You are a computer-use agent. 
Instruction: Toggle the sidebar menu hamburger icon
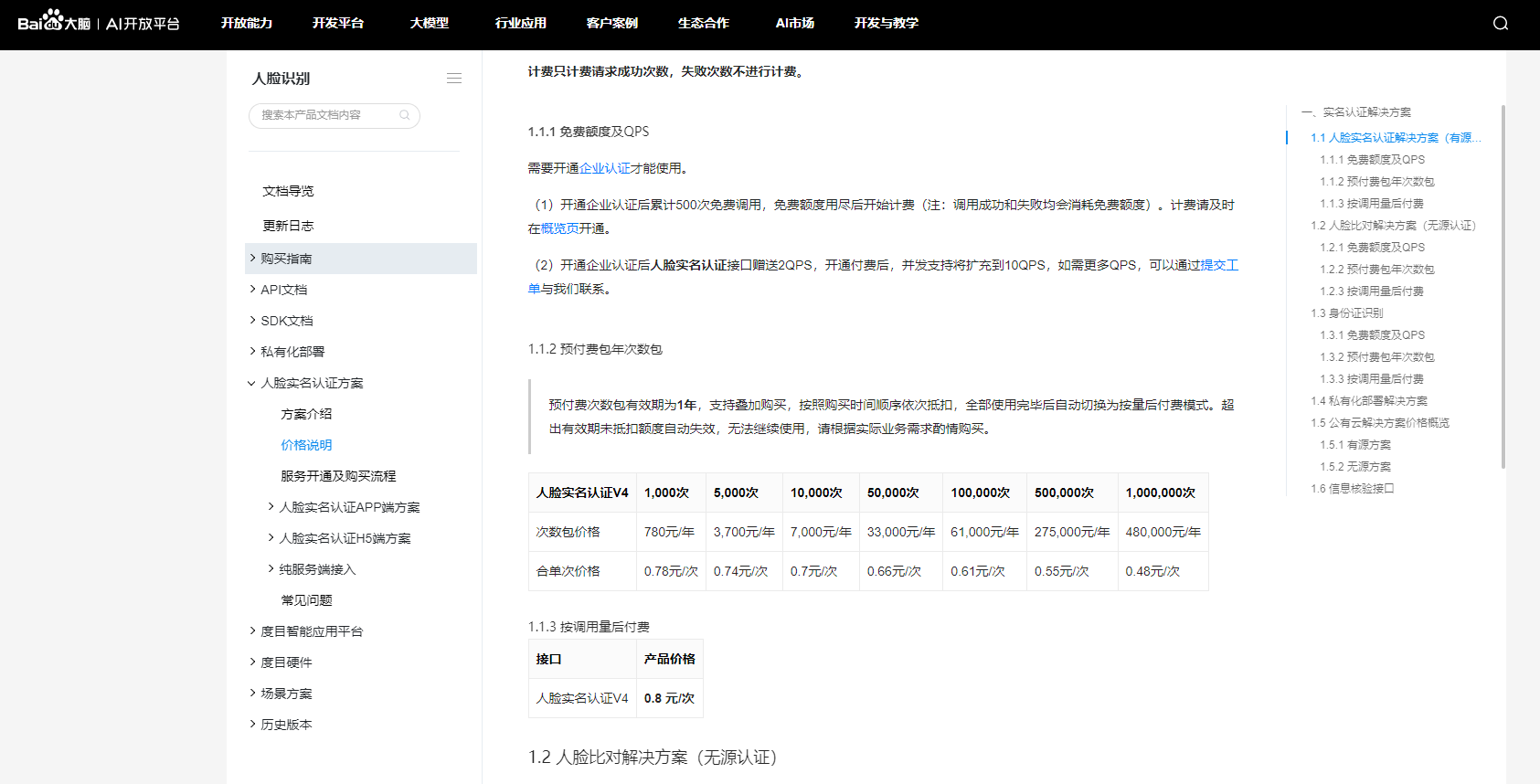point(453,79)
